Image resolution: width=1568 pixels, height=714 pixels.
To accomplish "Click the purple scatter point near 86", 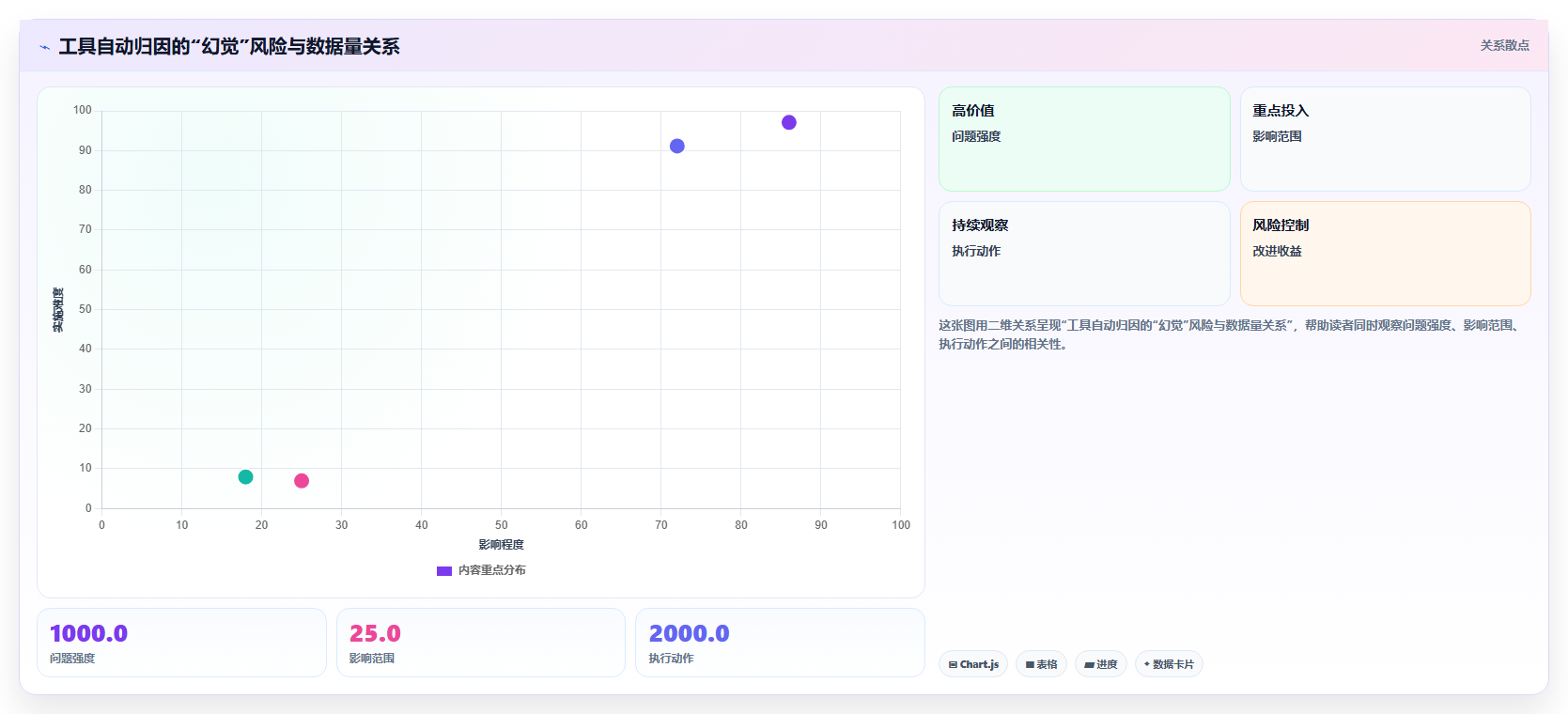I will 789,122.
